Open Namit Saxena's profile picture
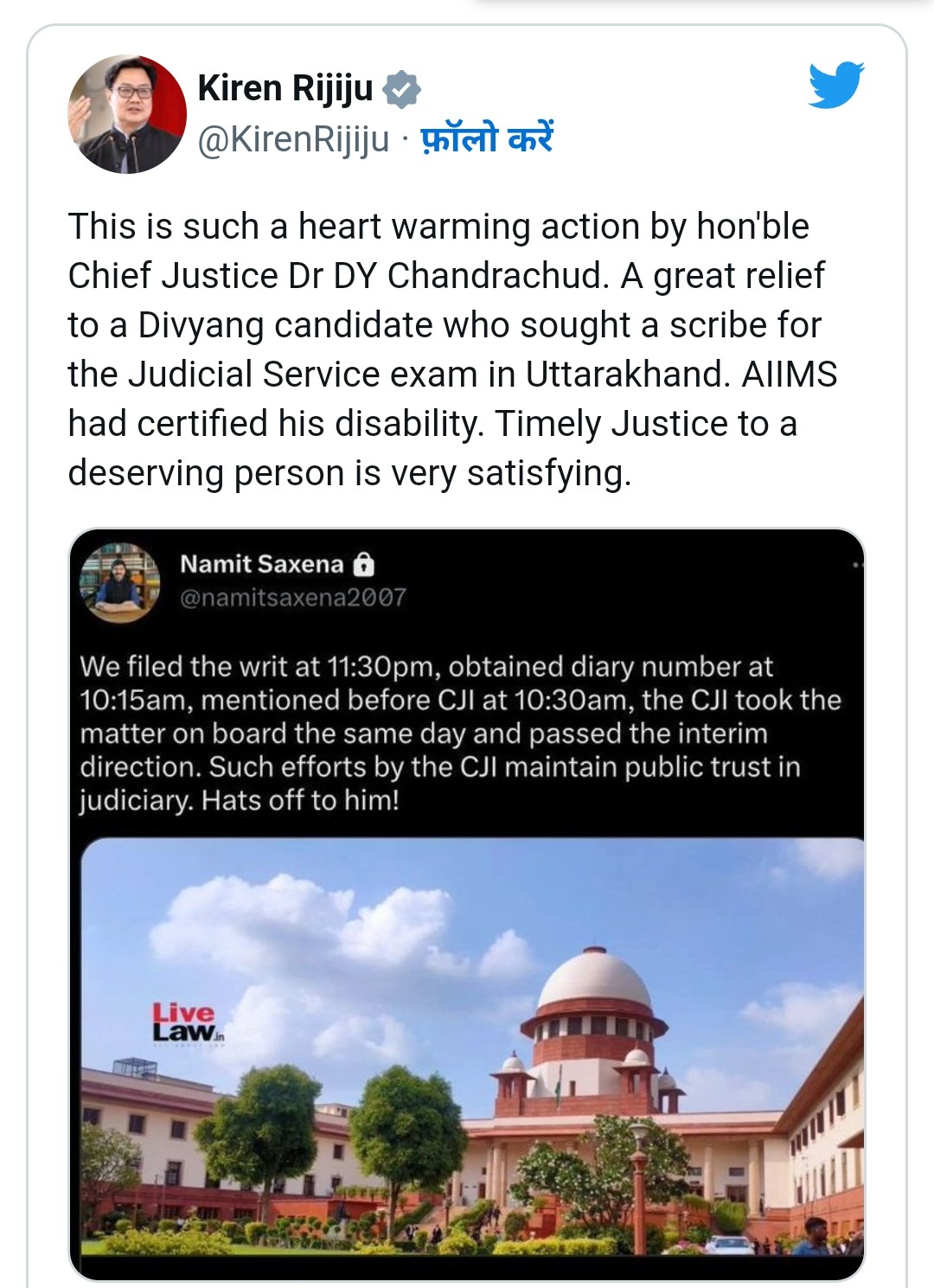This screenshot has width=934, height=1288. (x=119, y=582)
